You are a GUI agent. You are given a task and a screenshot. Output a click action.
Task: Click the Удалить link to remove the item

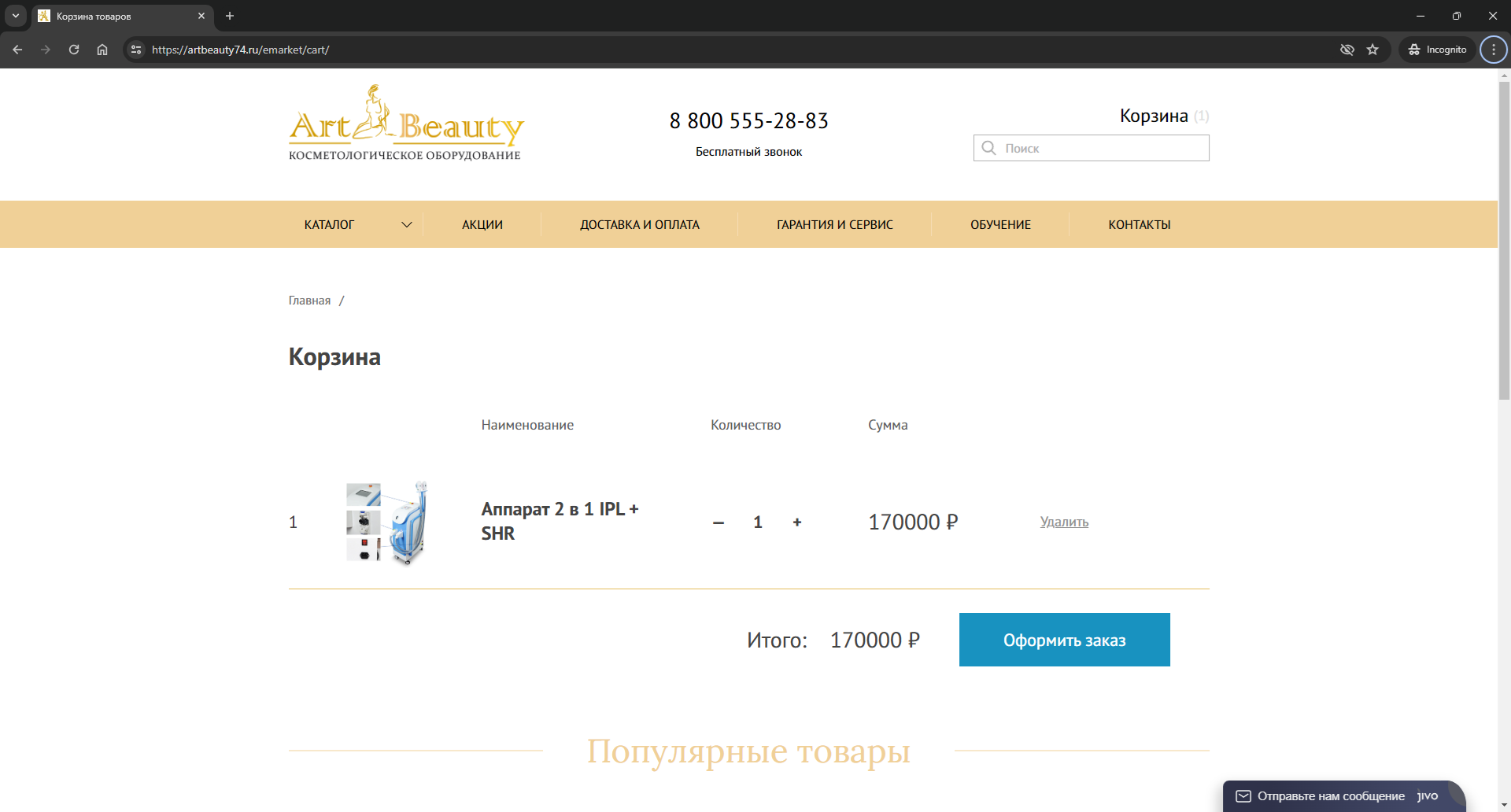point(1064,522)
